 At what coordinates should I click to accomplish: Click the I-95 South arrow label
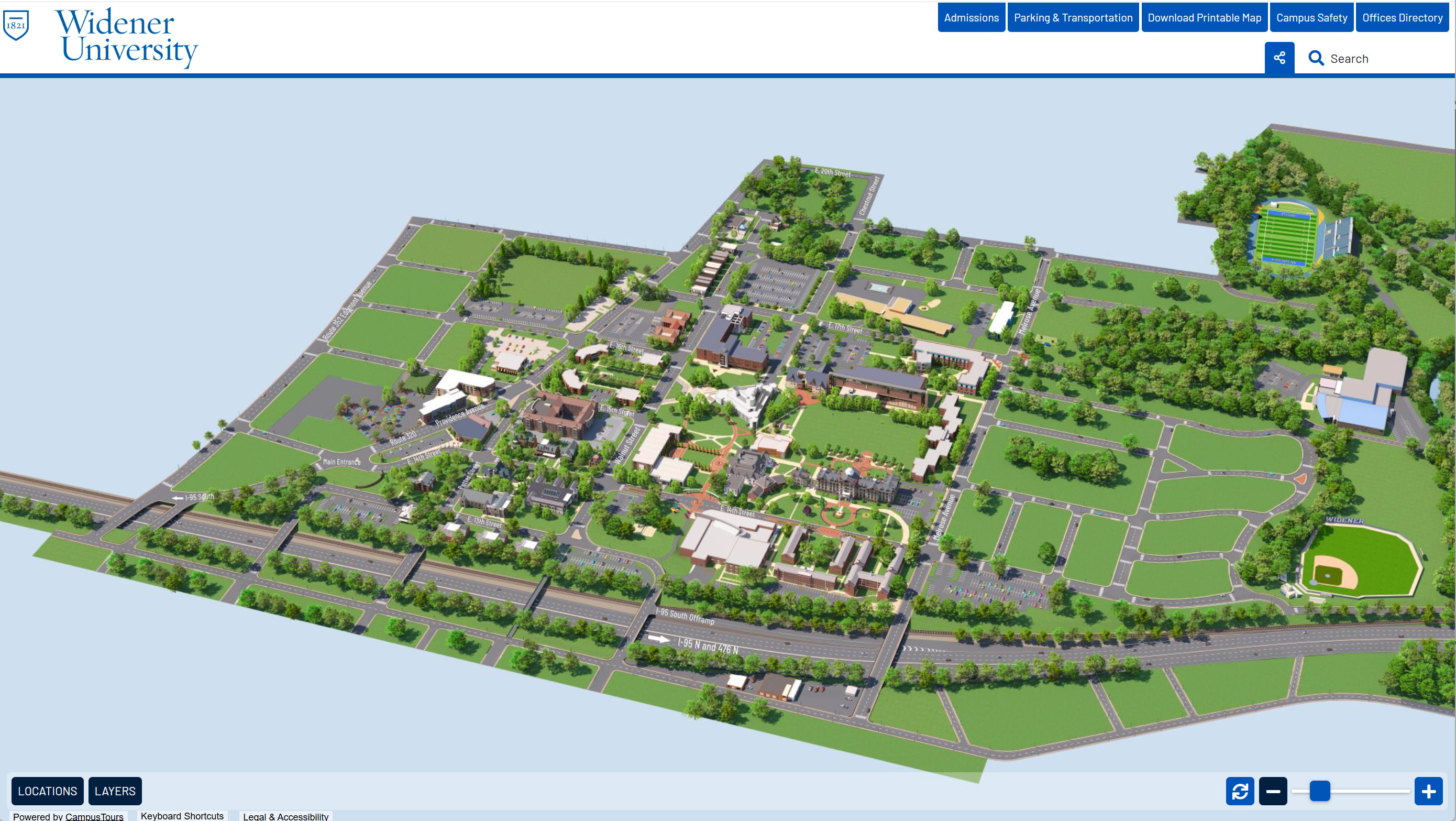(x=193, y=497)
